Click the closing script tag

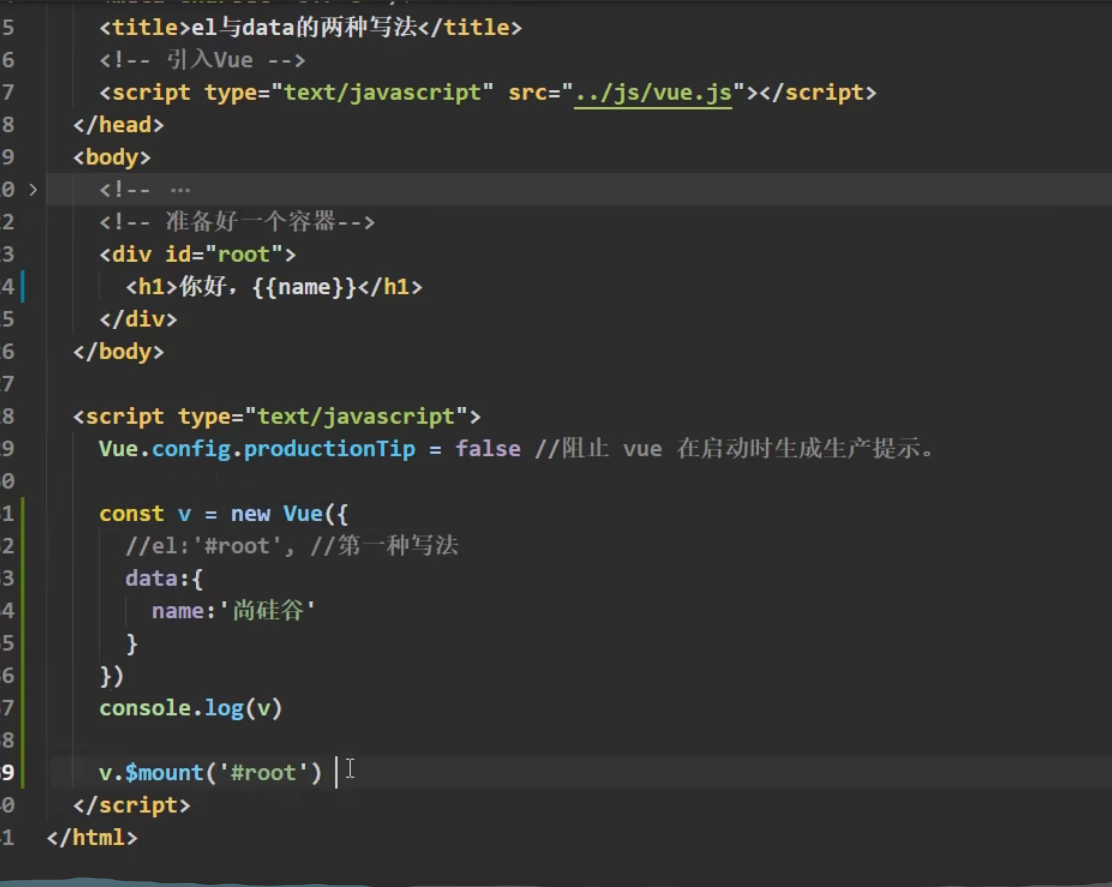point(132,805)
